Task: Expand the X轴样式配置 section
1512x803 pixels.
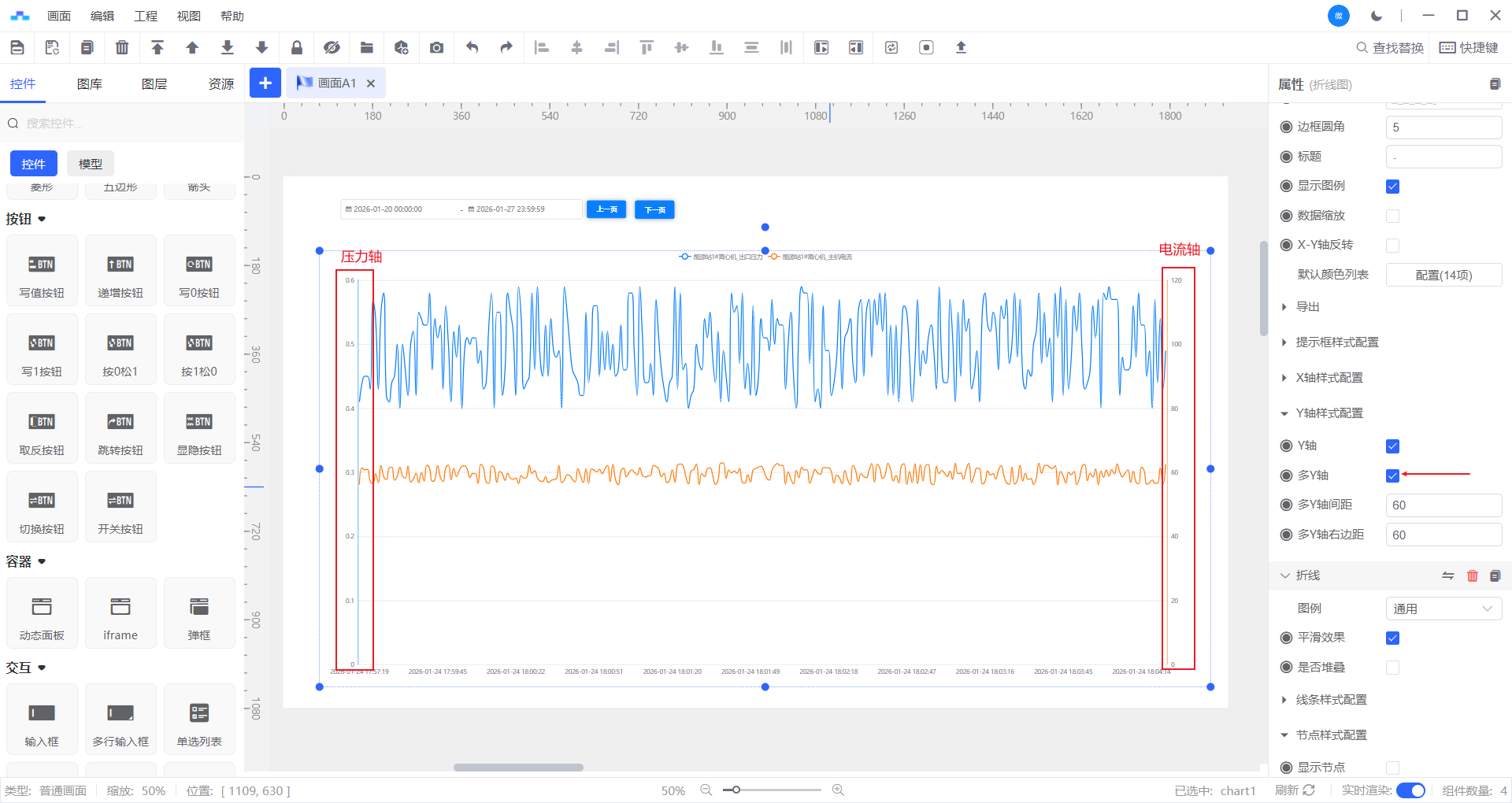Action: point(1329,378)
